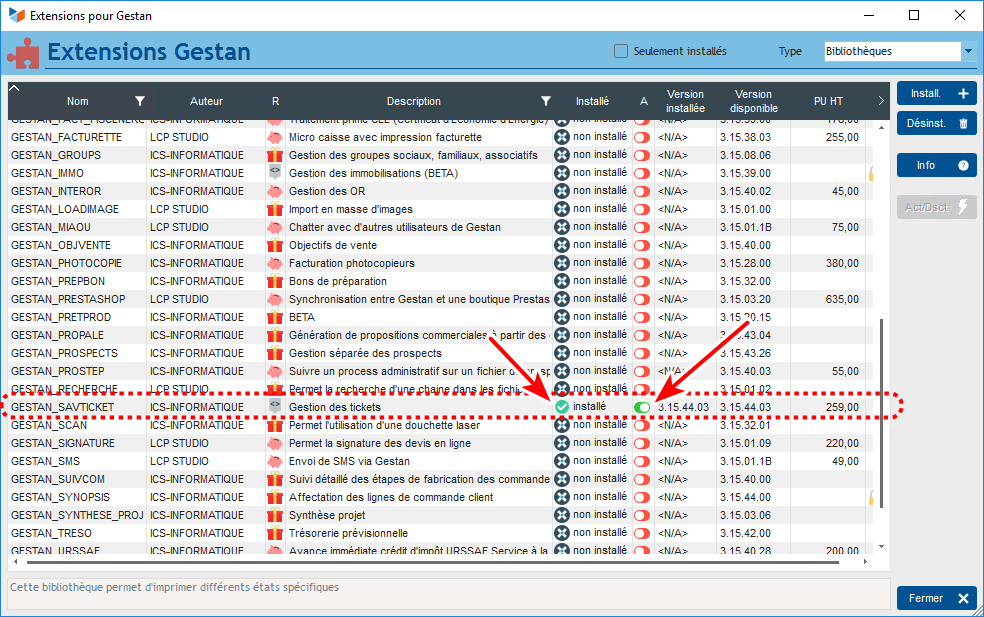This screenshot has width=984, height=617.
Task: Sort the list by the Auteur column header
Action: click(x=206, y=101)
